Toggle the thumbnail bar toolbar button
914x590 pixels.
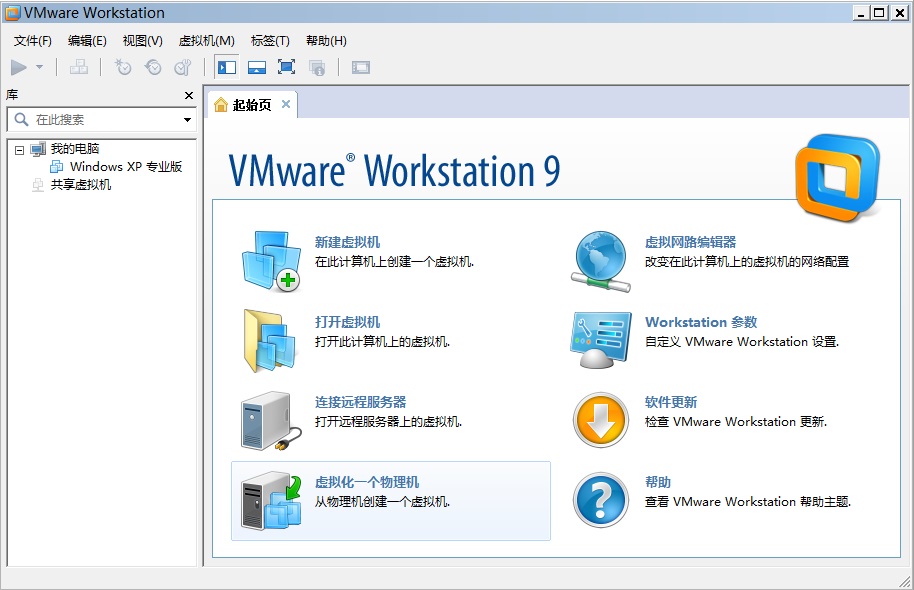click(x=257, y=68)
